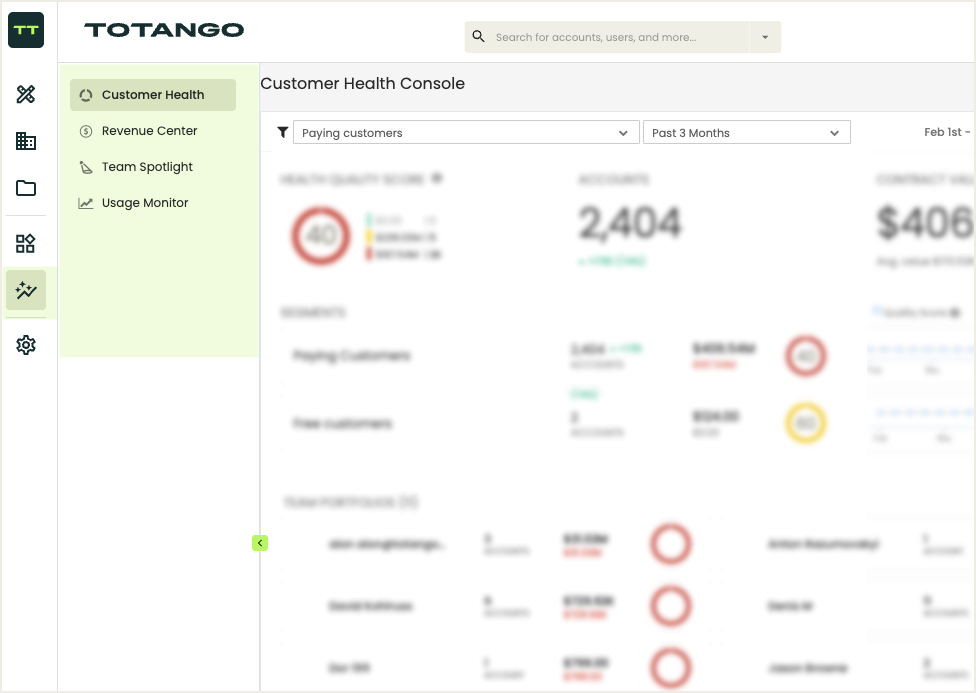The height and width of the screenshot is (693, 976).
Task: Open the grid widgets icon in the sidebar
Action: (26, 243)
